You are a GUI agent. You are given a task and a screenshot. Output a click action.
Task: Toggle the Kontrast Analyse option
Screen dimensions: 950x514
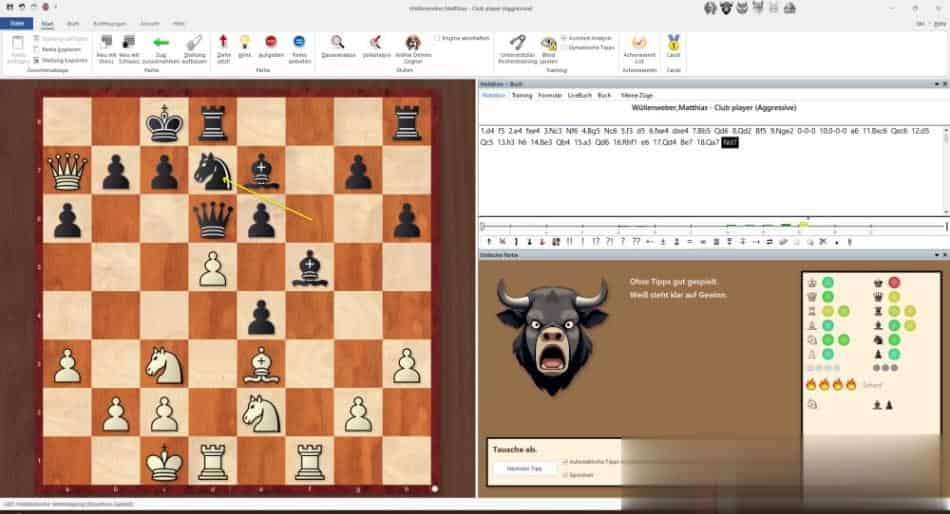click(563, 38)
